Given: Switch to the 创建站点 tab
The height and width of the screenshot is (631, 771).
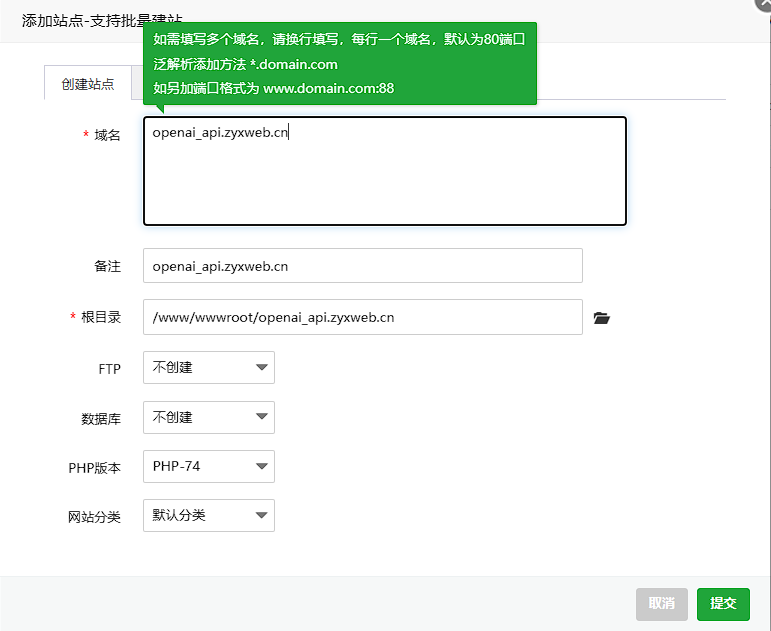Looking at the screenshot, I should (x=88, y=84).
